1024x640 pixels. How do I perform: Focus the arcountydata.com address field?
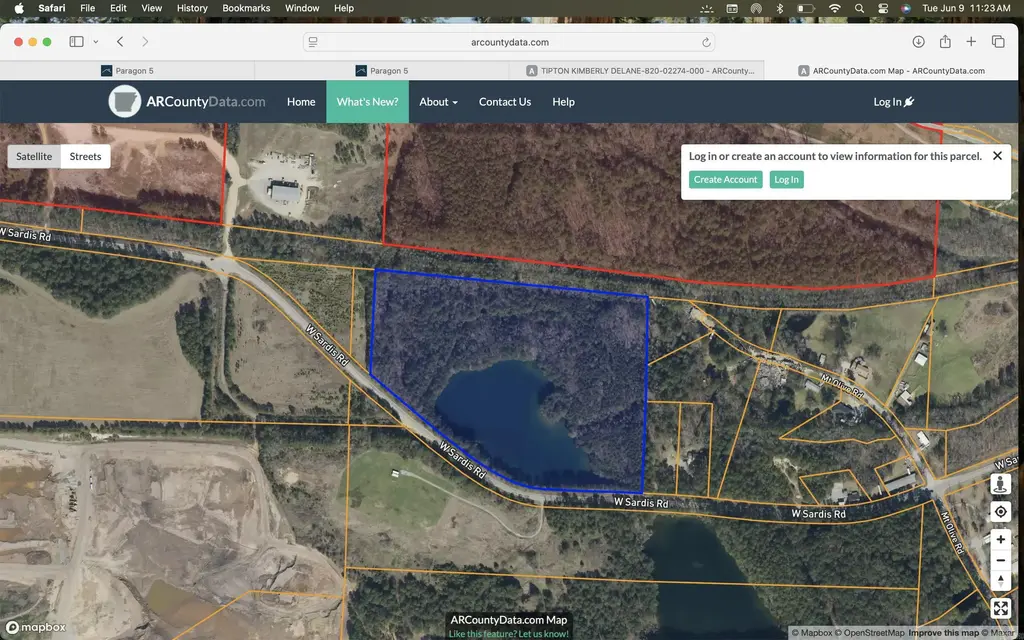pyautogui.click(x=509, y=42)
